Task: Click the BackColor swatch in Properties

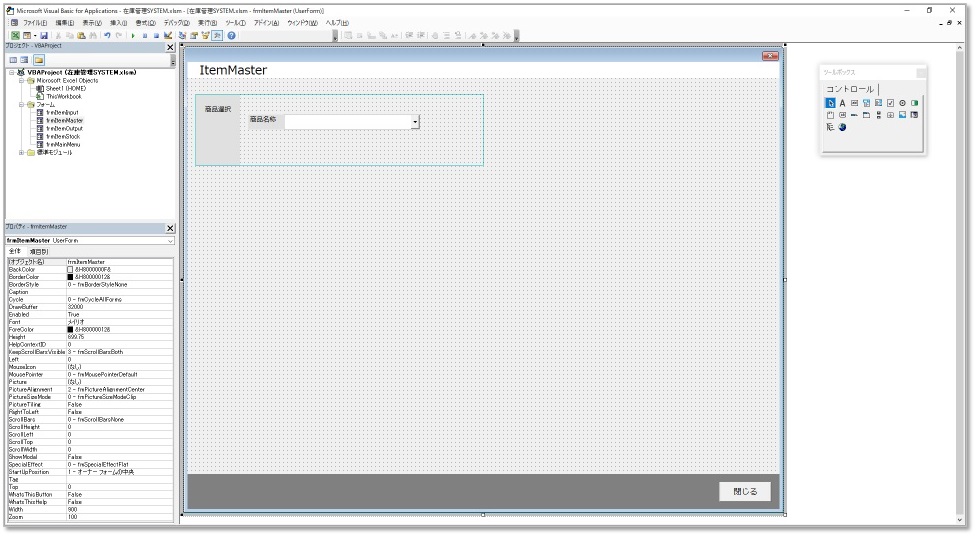Action: pyautogui.click(x=70, y=270)
